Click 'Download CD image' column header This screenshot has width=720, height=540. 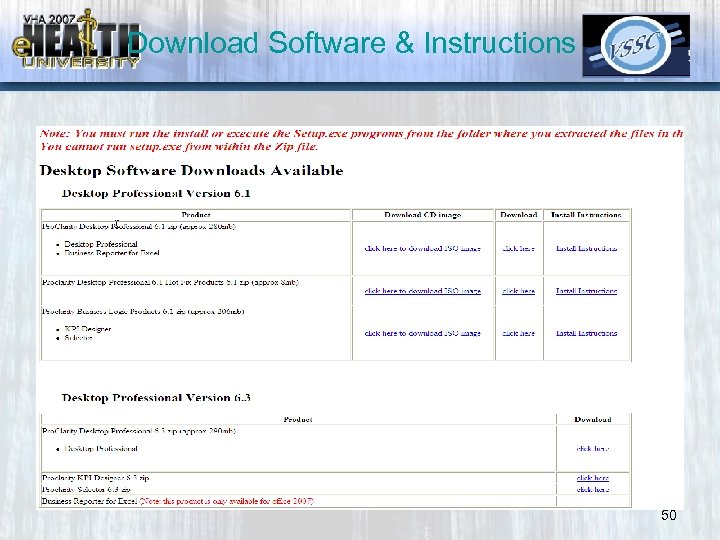tap(422, 215)
